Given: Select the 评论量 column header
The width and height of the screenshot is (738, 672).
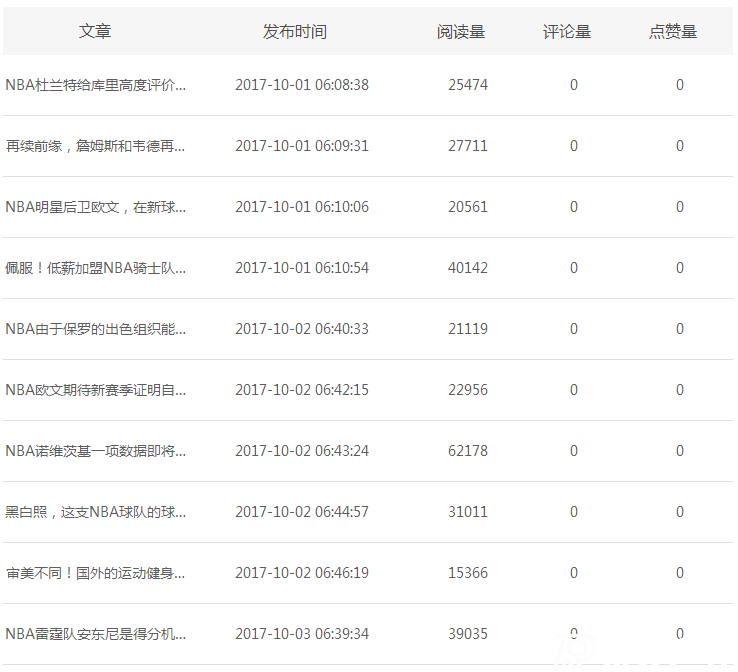Looking at the screenshot, I should 567,32.
